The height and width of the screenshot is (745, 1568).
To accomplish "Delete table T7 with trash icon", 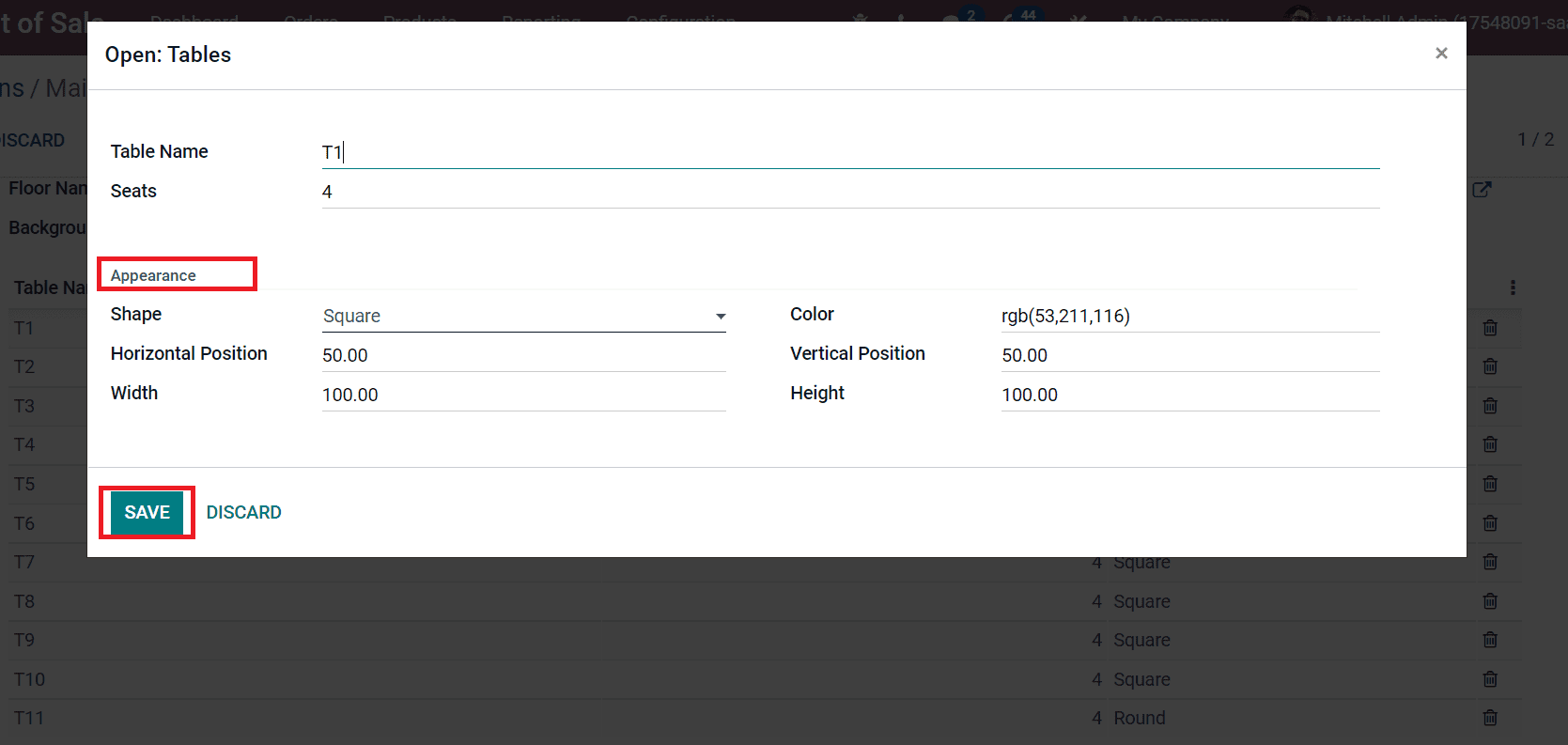I will pos(1490,562).
